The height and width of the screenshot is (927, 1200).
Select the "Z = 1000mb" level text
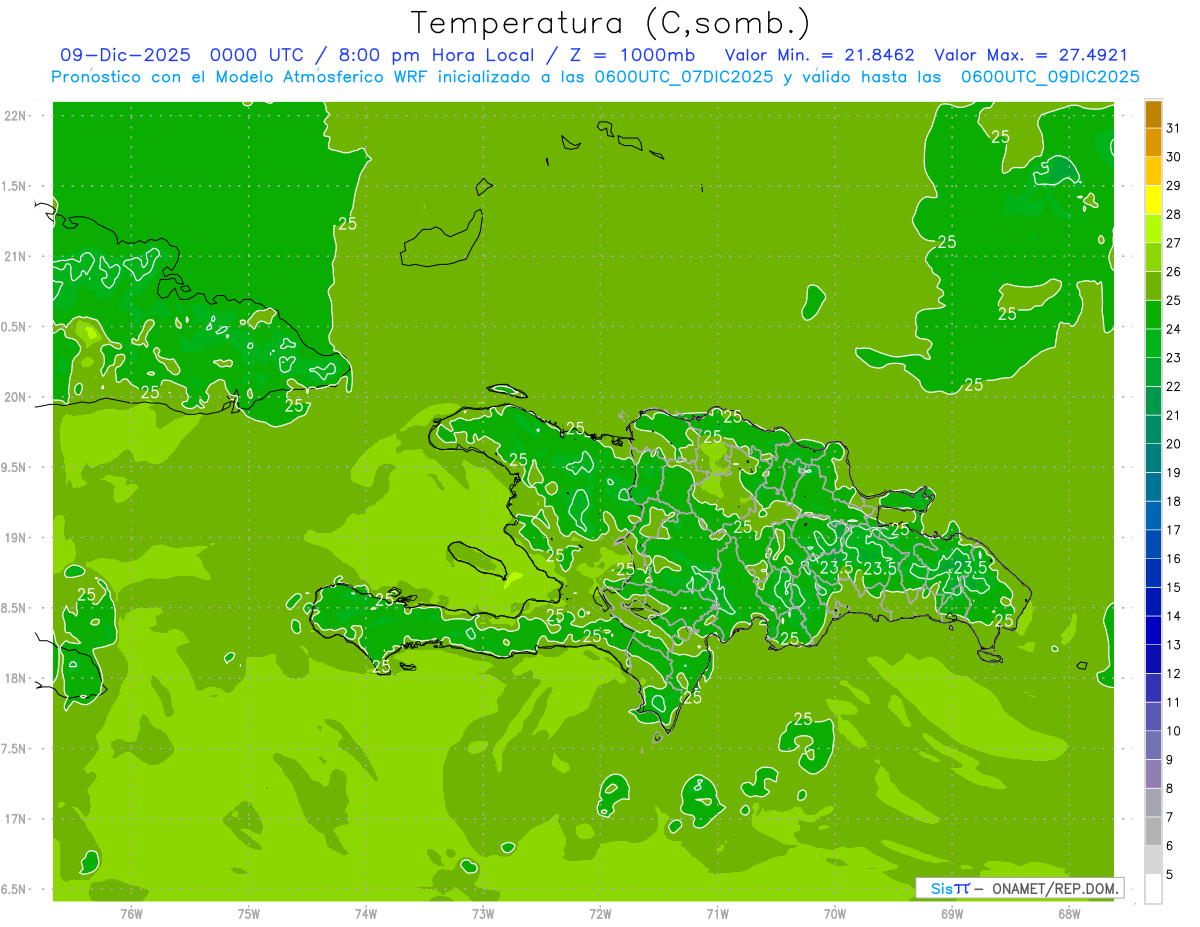631,55
